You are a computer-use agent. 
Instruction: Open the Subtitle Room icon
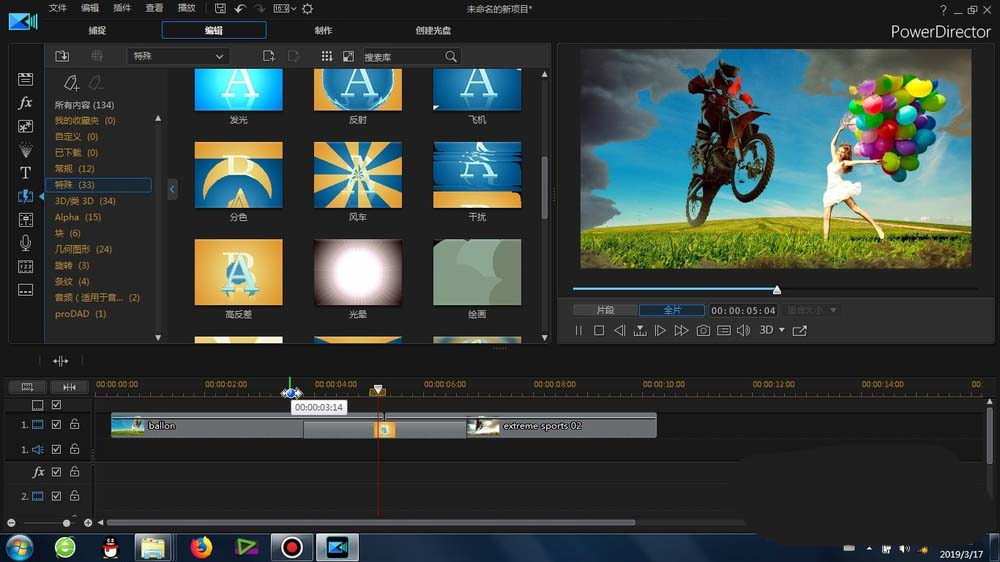[x=26, y=290]
